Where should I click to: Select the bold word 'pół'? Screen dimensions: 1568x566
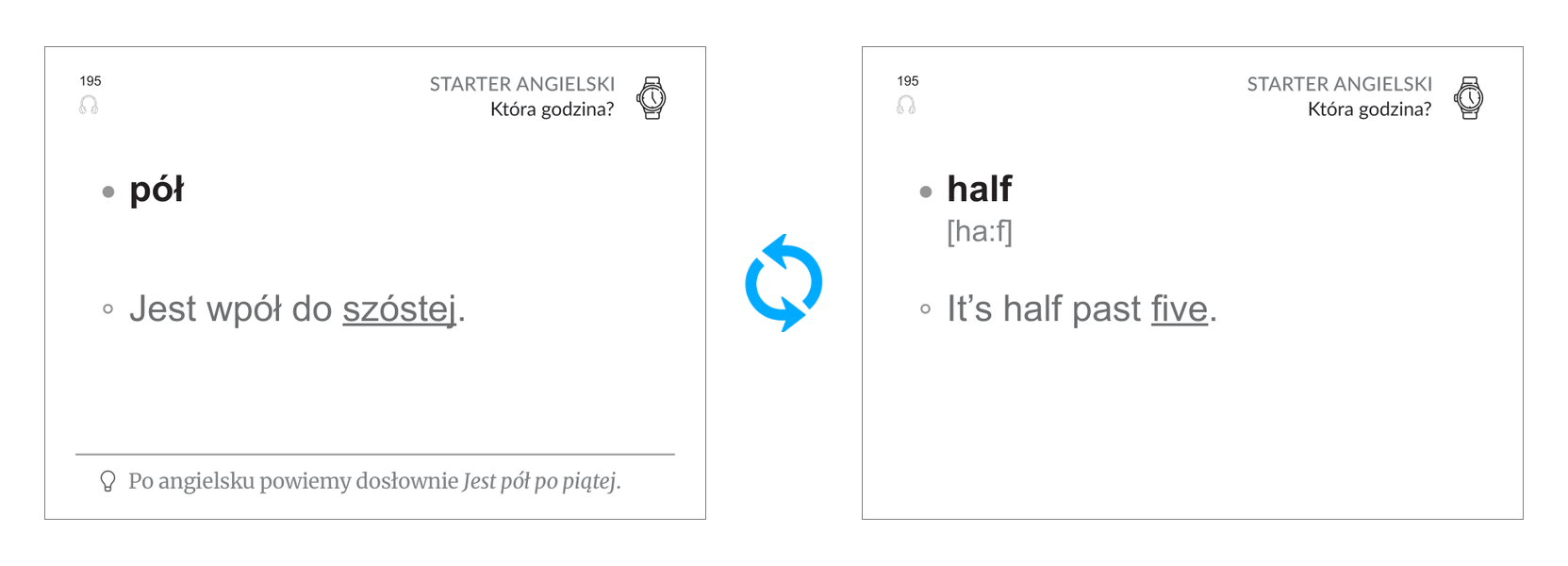(x=157, y=191)
